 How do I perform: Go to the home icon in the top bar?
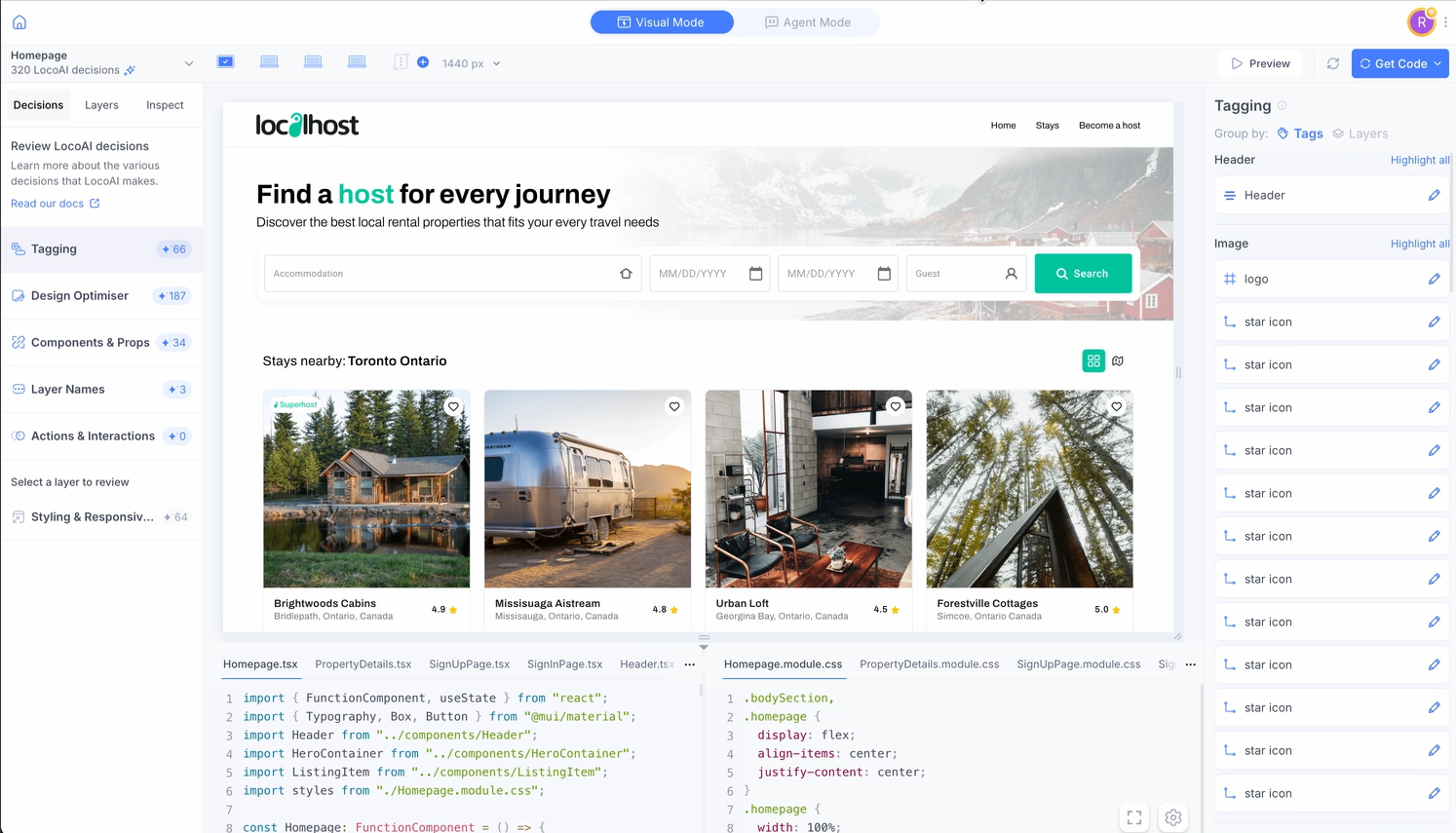[x=19, y=21]
